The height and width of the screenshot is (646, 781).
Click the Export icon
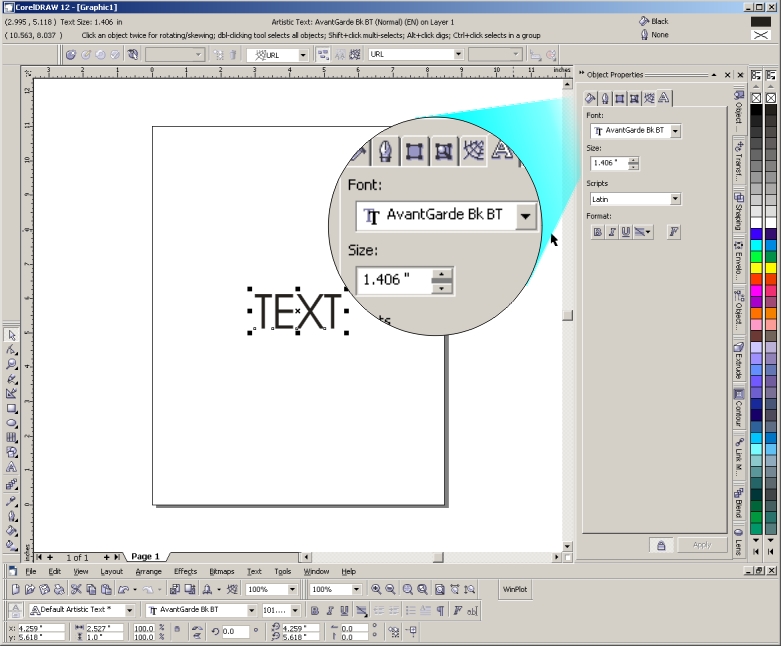click(190, 590)
